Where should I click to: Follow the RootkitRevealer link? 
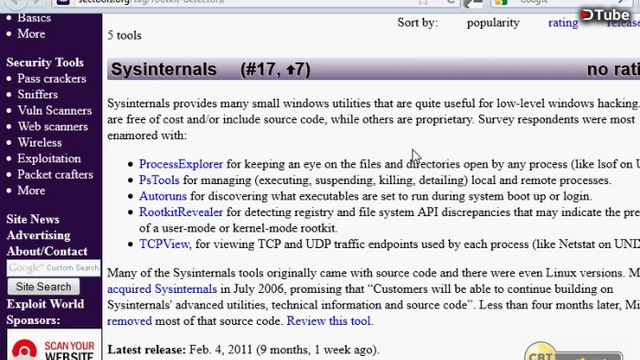point(181,212)
